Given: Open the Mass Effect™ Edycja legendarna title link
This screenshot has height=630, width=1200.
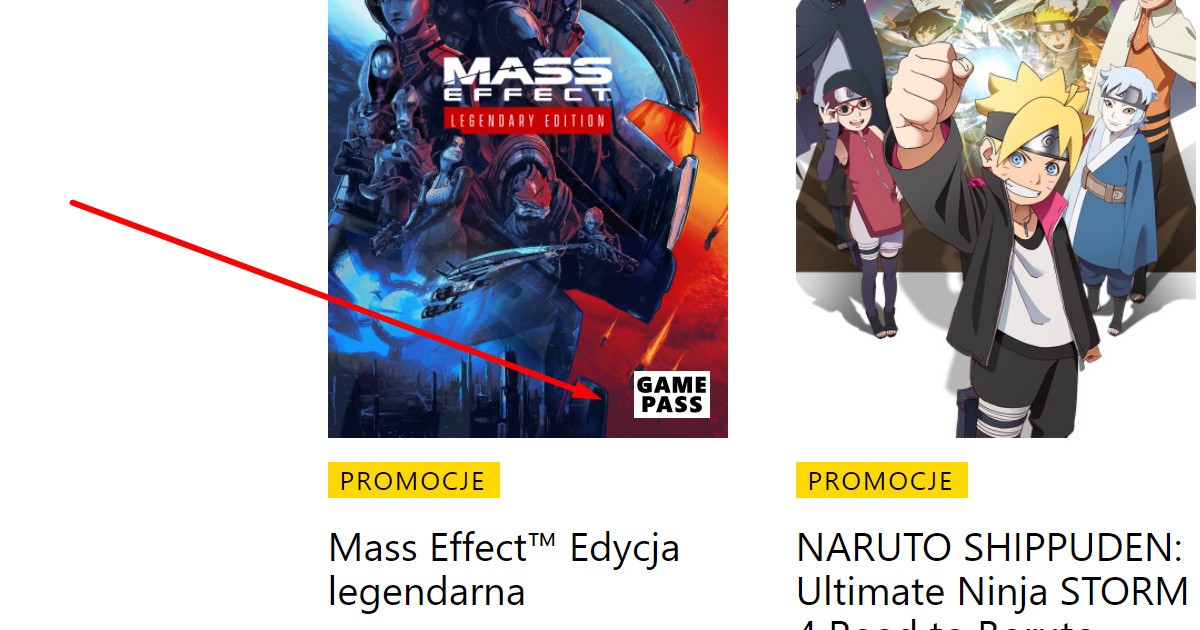Looking at the screenshot, I should (x=504, y=570).
